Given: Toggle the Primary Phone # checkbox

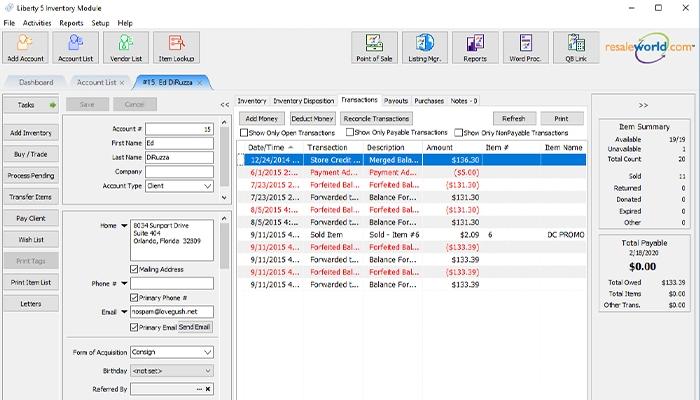Looking at the screenshot, I should click(134, 297).
